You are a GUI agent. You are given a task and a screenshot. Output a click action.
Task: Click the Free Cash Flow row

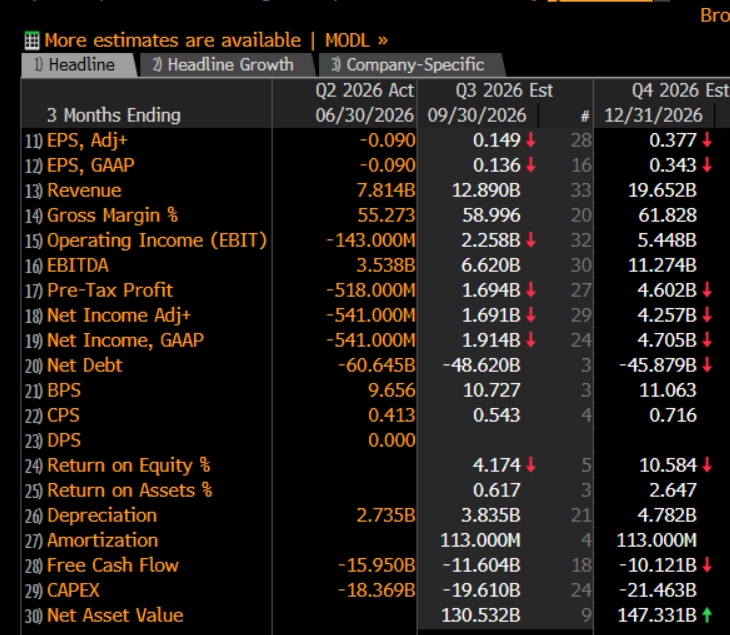click(x=113, y=566)
